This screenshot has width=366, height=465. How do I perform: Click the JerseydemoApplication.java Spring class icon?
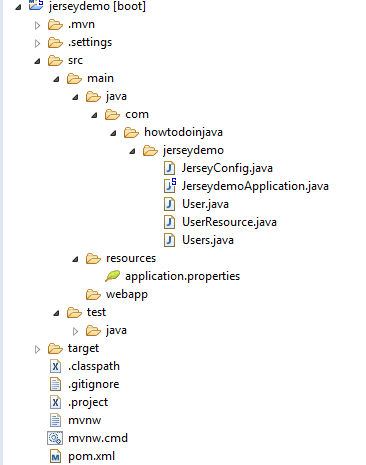(170, 186)
